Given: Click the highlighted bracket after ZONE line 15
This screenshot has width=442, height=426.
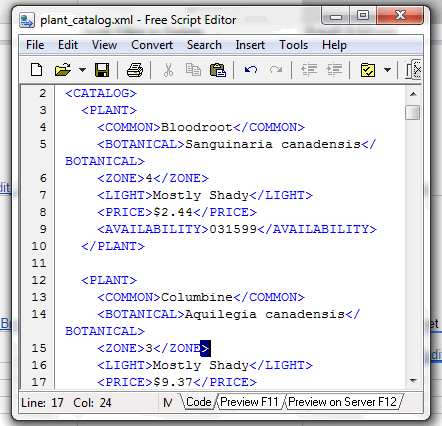Looking at the screenshot, I should click(x=205, y=348).
